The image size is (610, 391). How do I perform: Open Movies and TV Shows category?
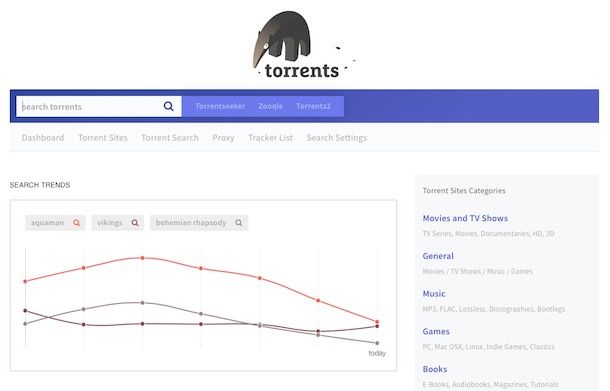tap(465, 218)
